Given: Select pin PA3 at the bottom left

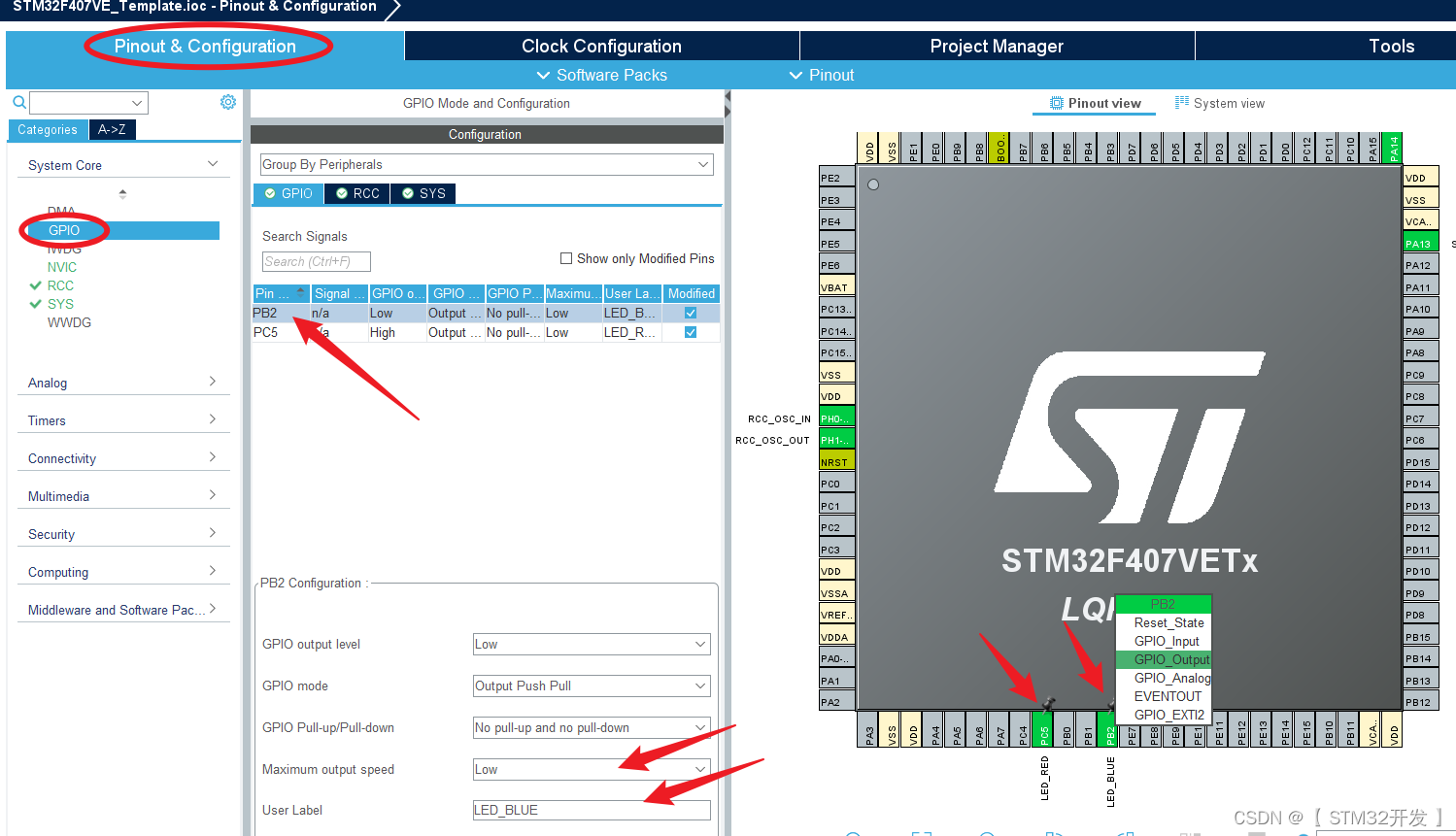Looking at the screenshot, I should tap(869, 729).
